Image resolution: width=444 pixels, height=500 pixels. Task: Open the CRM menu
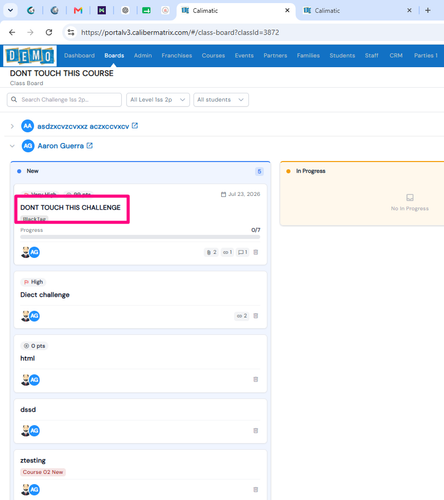(396, 55)
